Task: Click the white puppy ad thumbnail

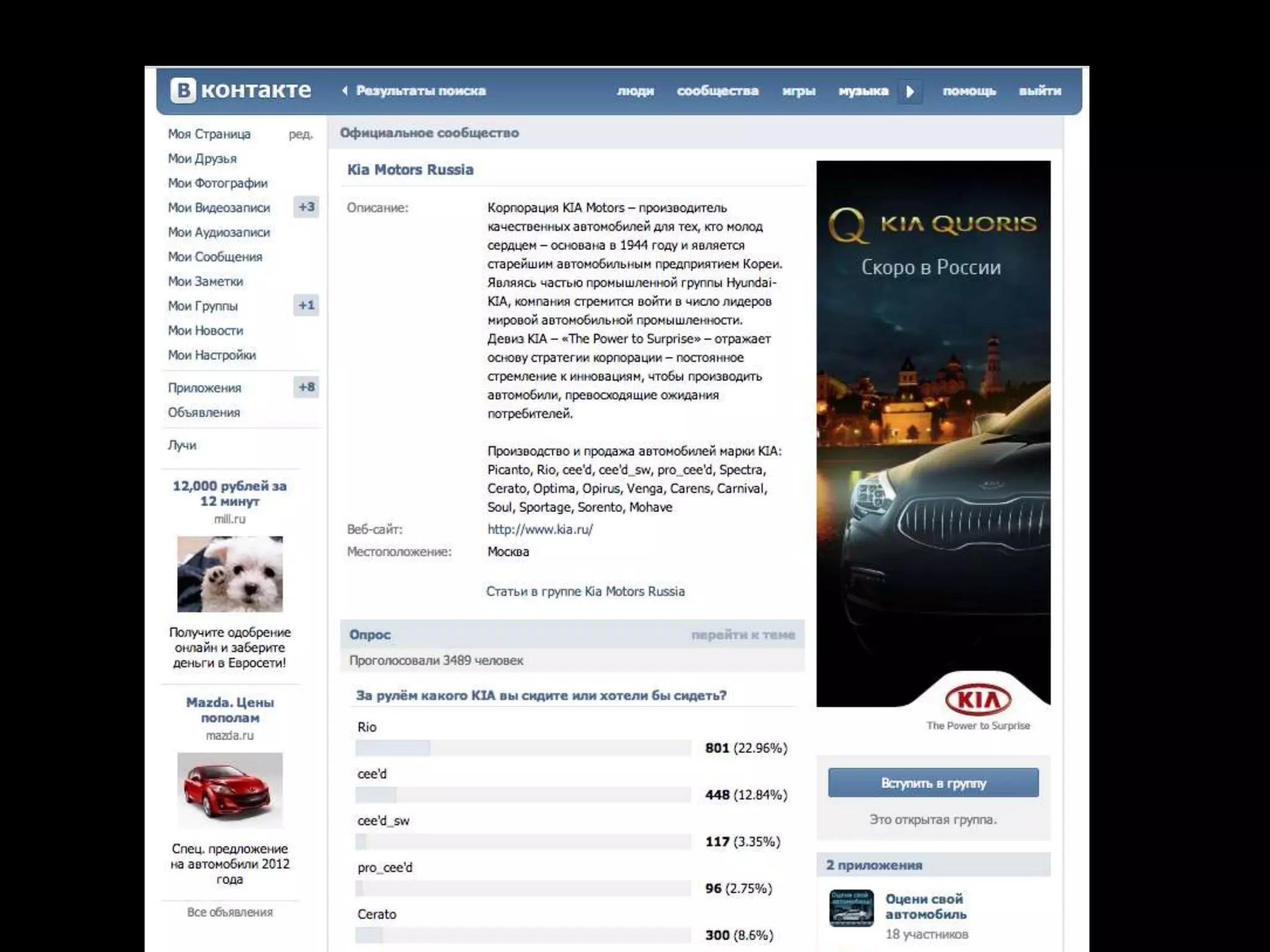Action: coord(230,574)
